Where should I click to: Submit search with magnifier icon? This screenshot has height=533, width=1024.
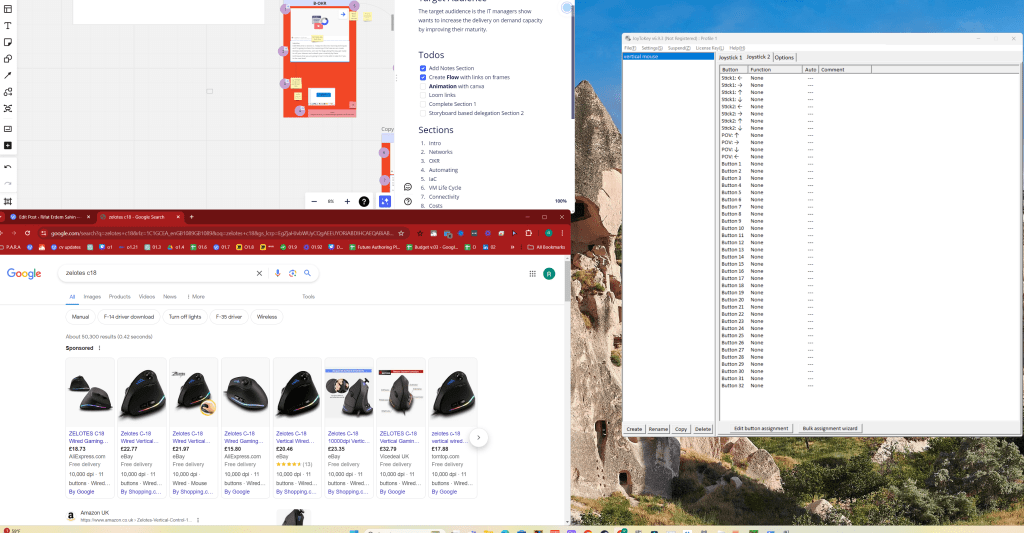pos(308,273)
